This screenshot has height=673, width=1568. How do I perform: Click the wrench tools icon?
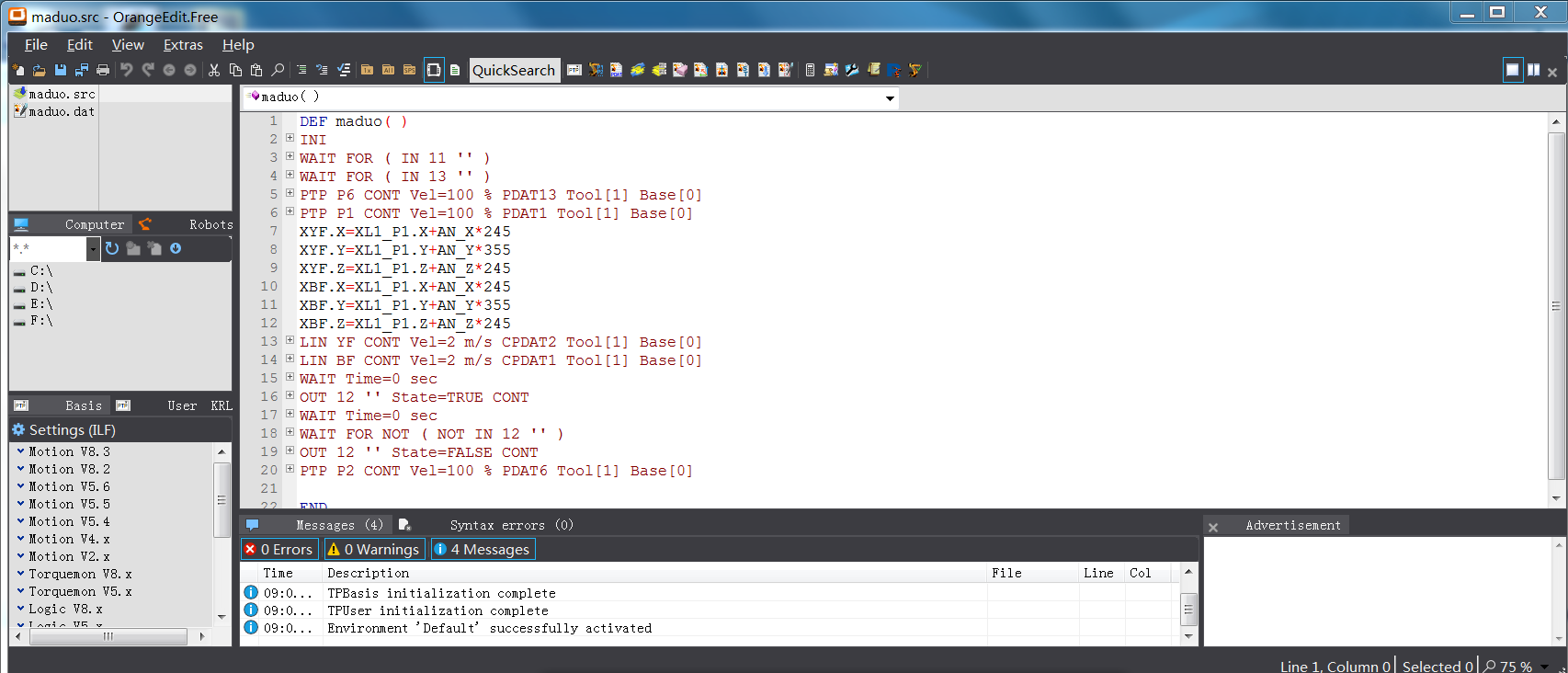(852, 70)
